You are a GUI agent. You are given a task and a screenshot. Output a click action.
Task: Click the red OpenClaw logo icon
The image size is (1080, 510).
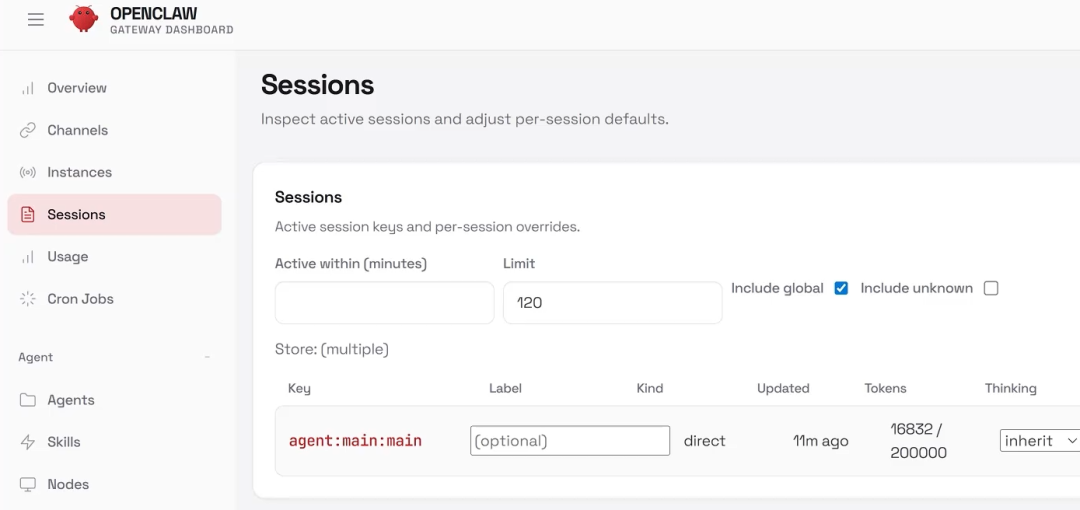(84, 19)
